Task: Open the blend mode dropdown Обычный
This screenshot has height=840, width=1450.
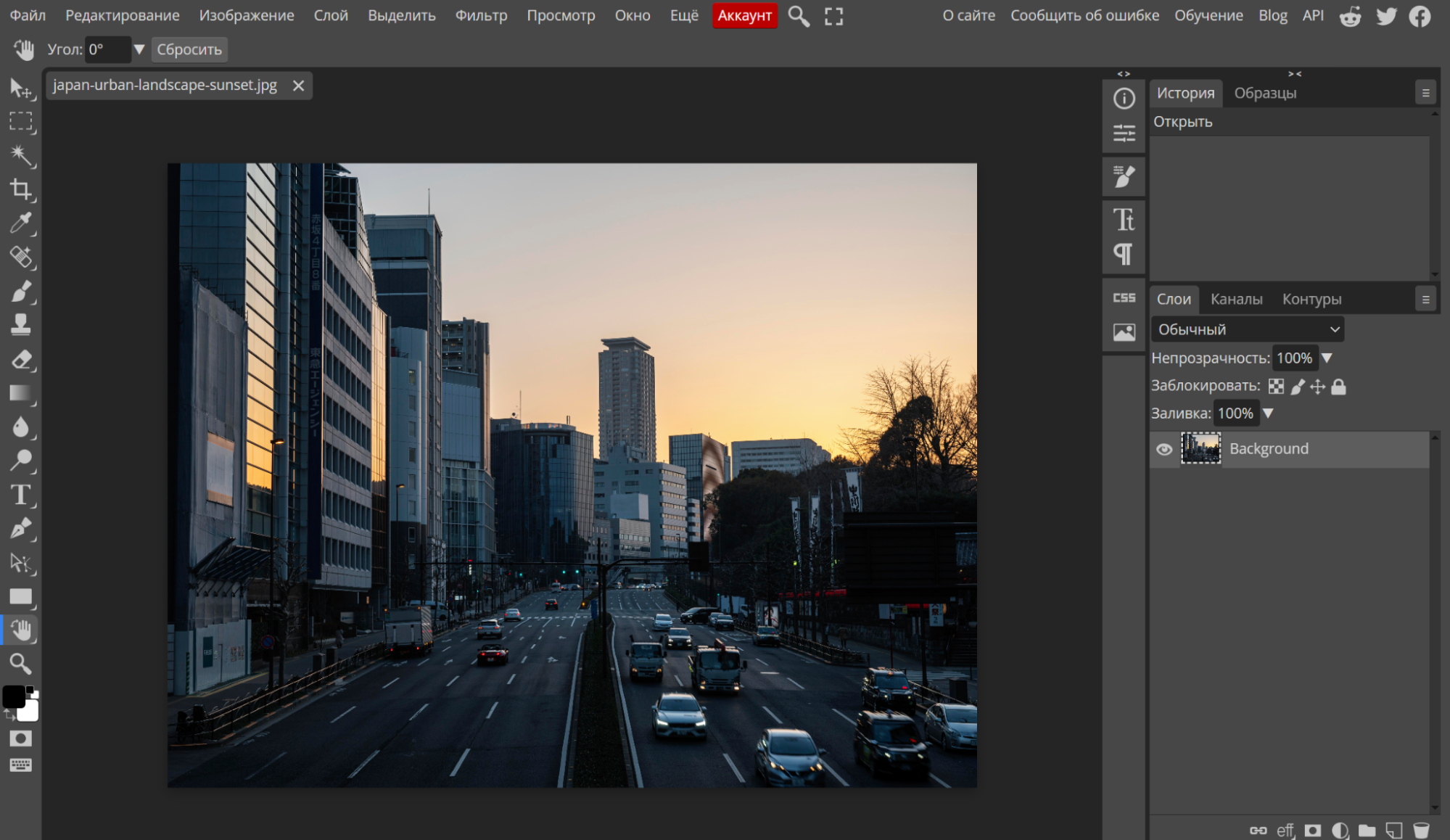Action: [1247, 329]
